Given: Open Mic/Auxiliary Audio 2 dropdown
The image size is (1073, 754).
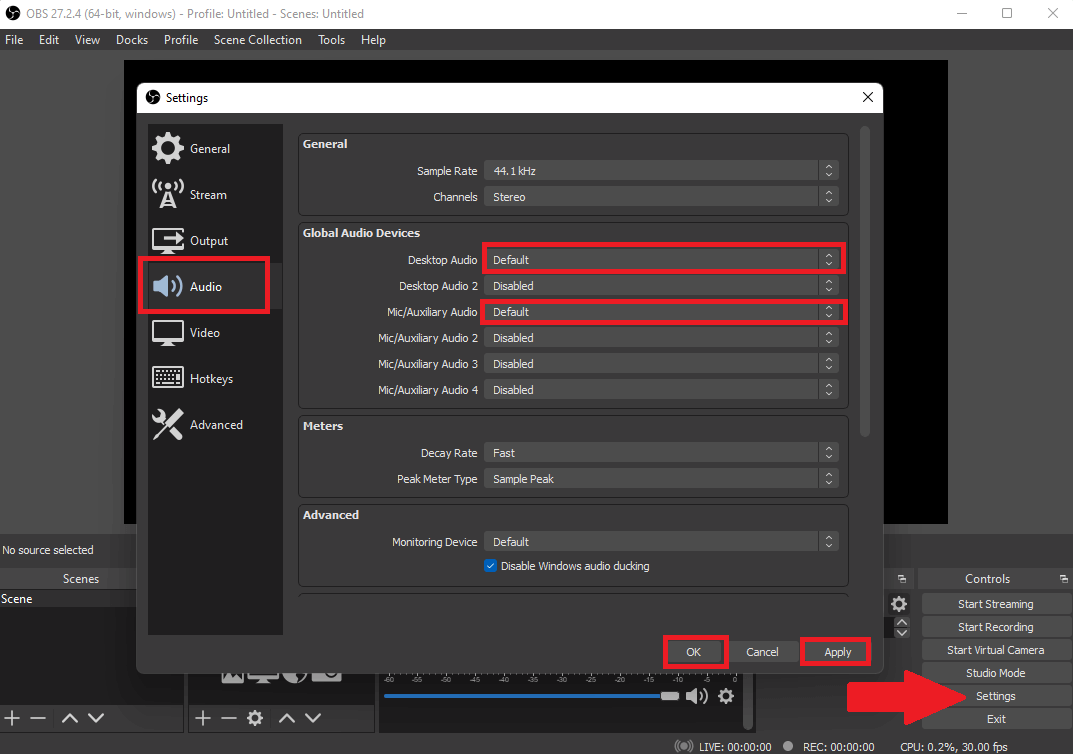Looking at the screenshot, I should point(661,337).
